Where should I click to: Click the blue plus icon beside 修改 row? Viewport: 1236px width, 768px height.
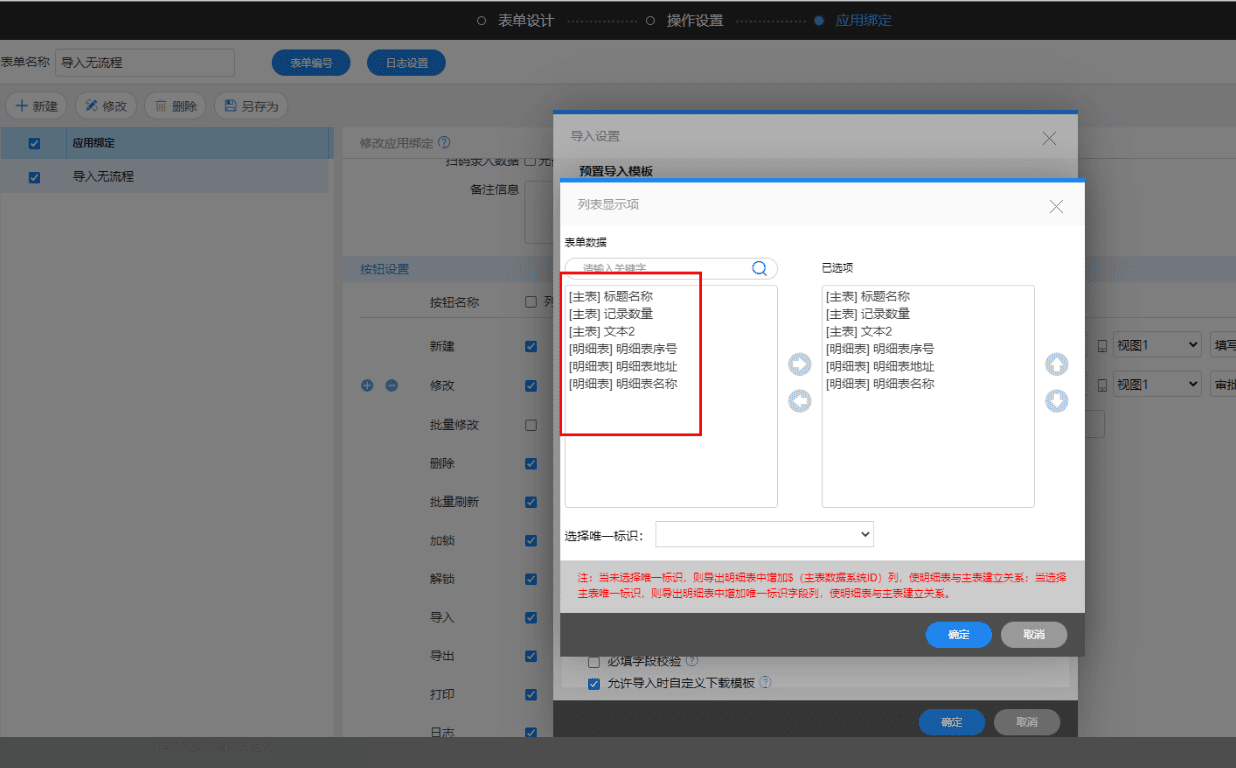[367, 385]
